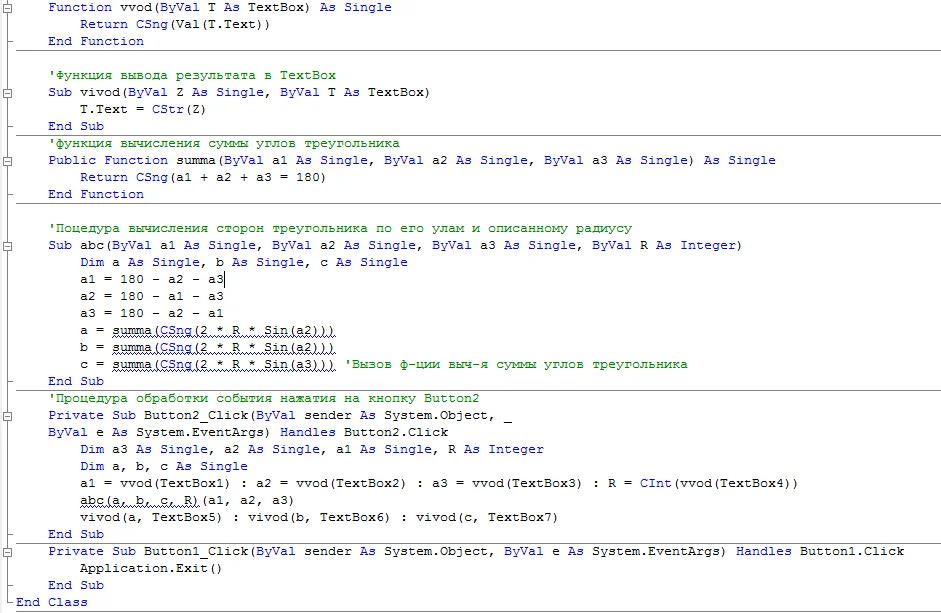Click the comment 'Вызов ф-ции выч-я суммы углов треугольника'
Image resolution: width=941 pixels, height=613 pixels.
(x=516, y=364)
